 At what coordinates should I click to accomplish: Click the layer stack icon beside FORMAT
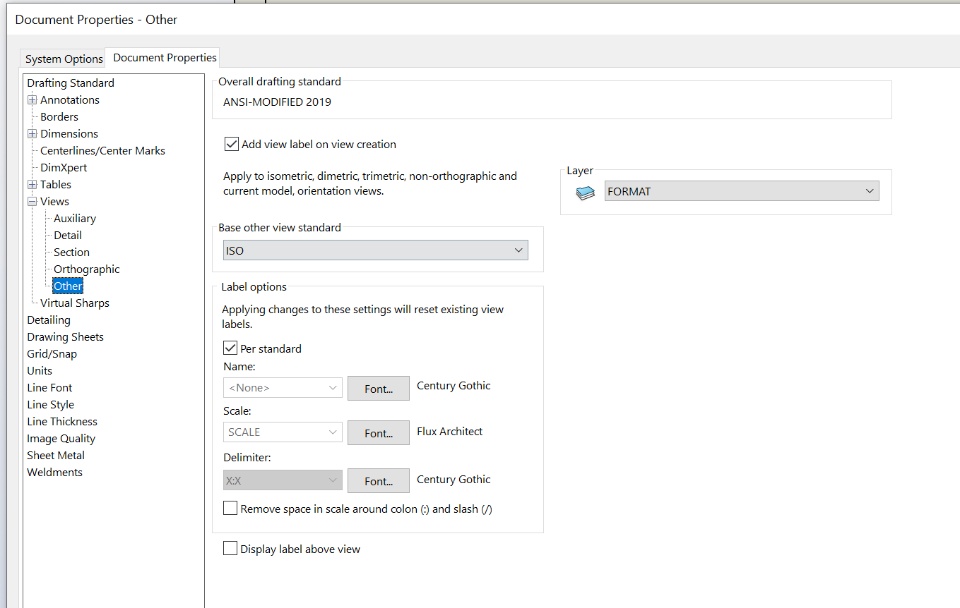pos(585,193)
